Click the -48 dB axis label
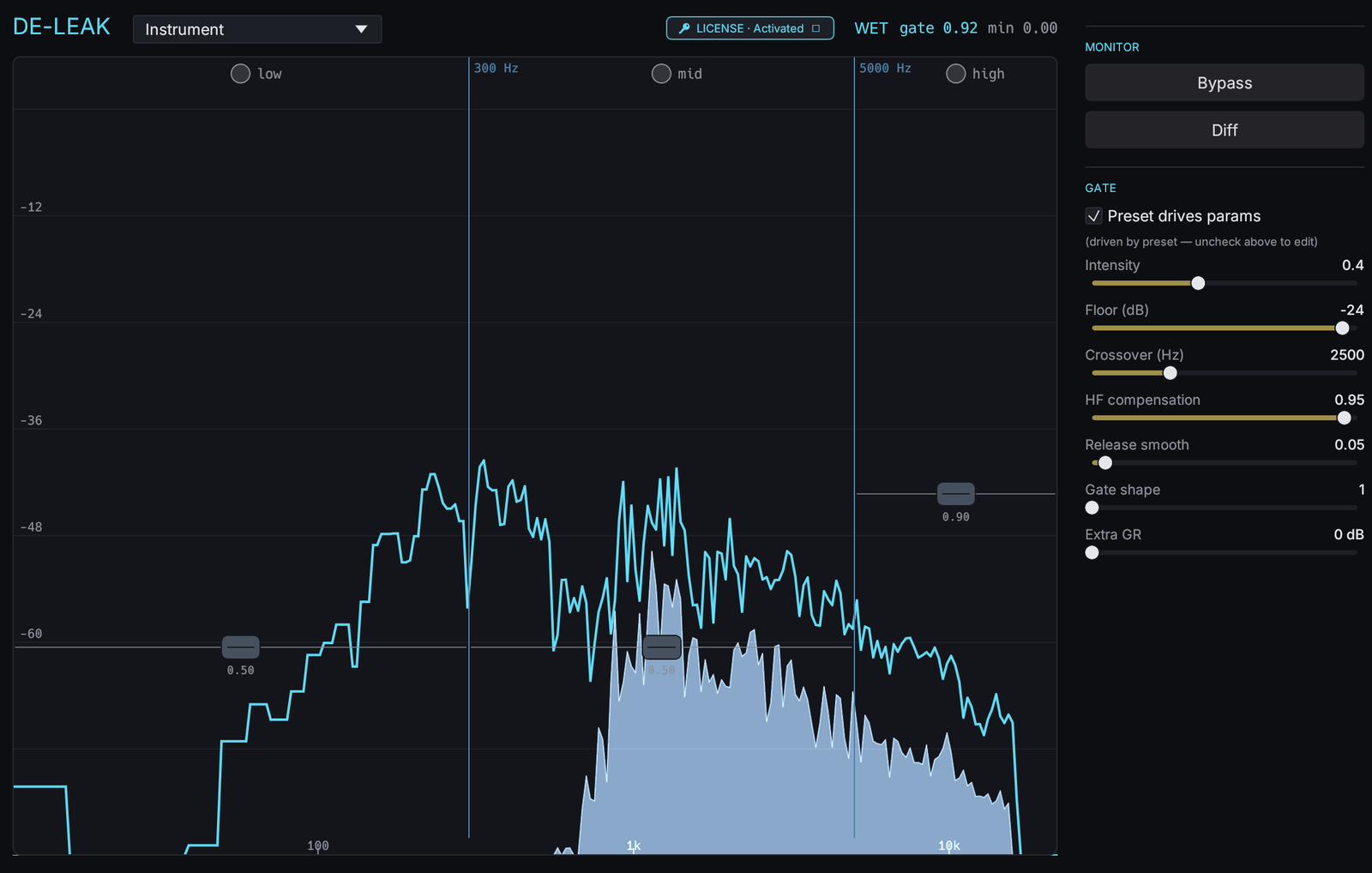This screenshot has height=873, width=1372. click(x=31, y=527)
